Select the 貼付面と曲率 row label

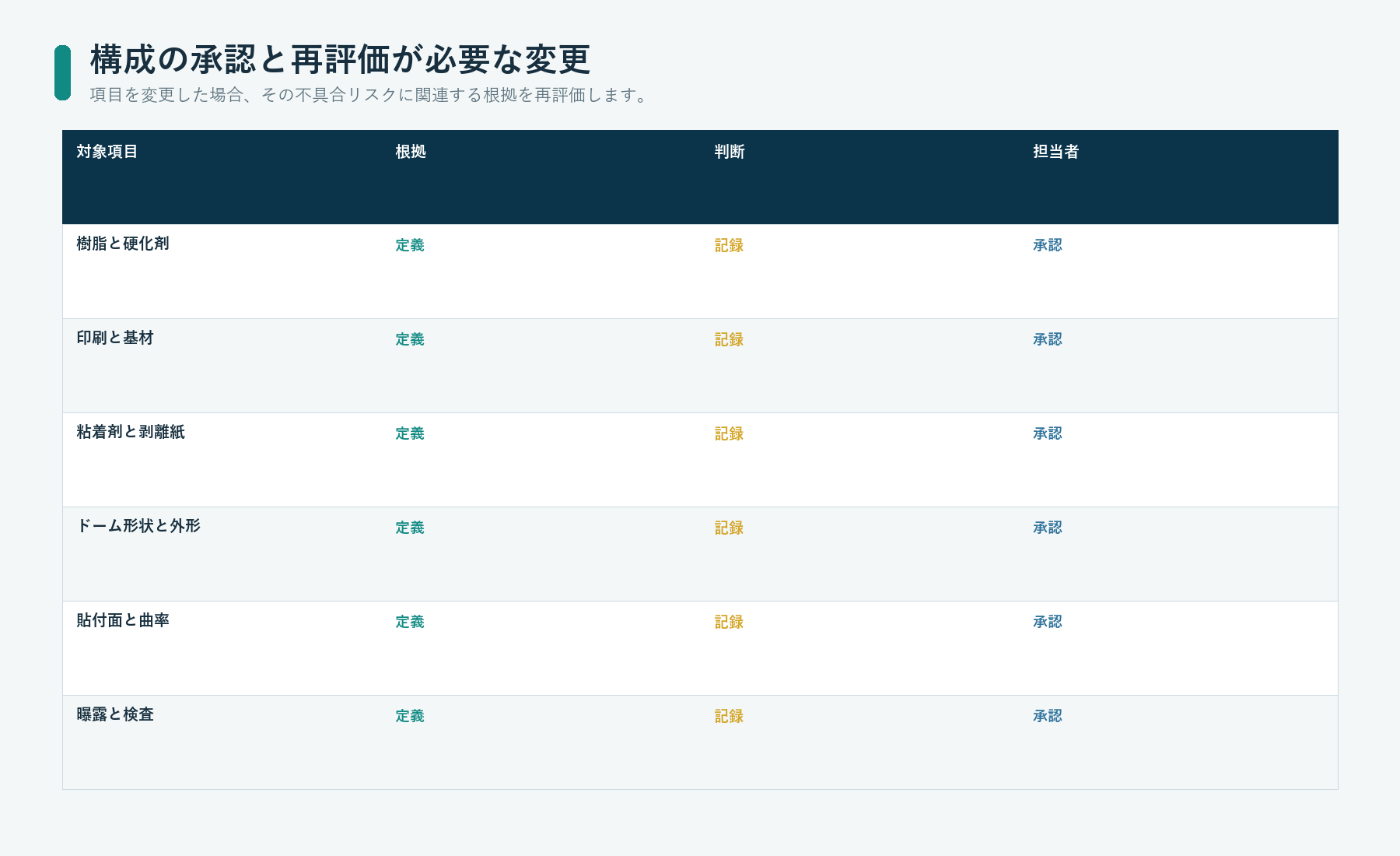pos(123,620)
